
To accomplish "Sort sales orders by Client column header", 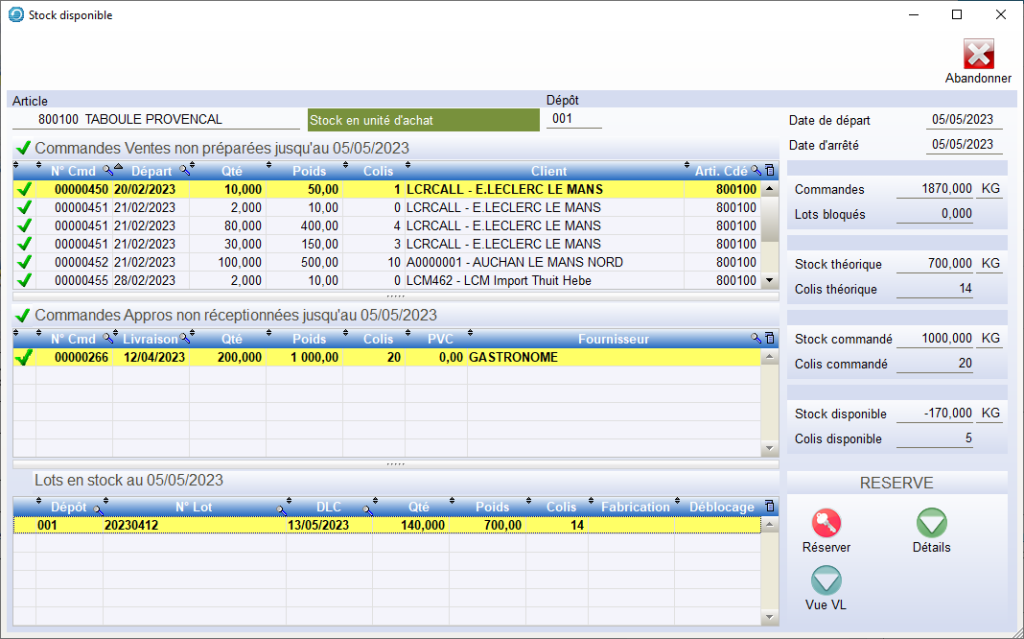I will coord(548,171).
